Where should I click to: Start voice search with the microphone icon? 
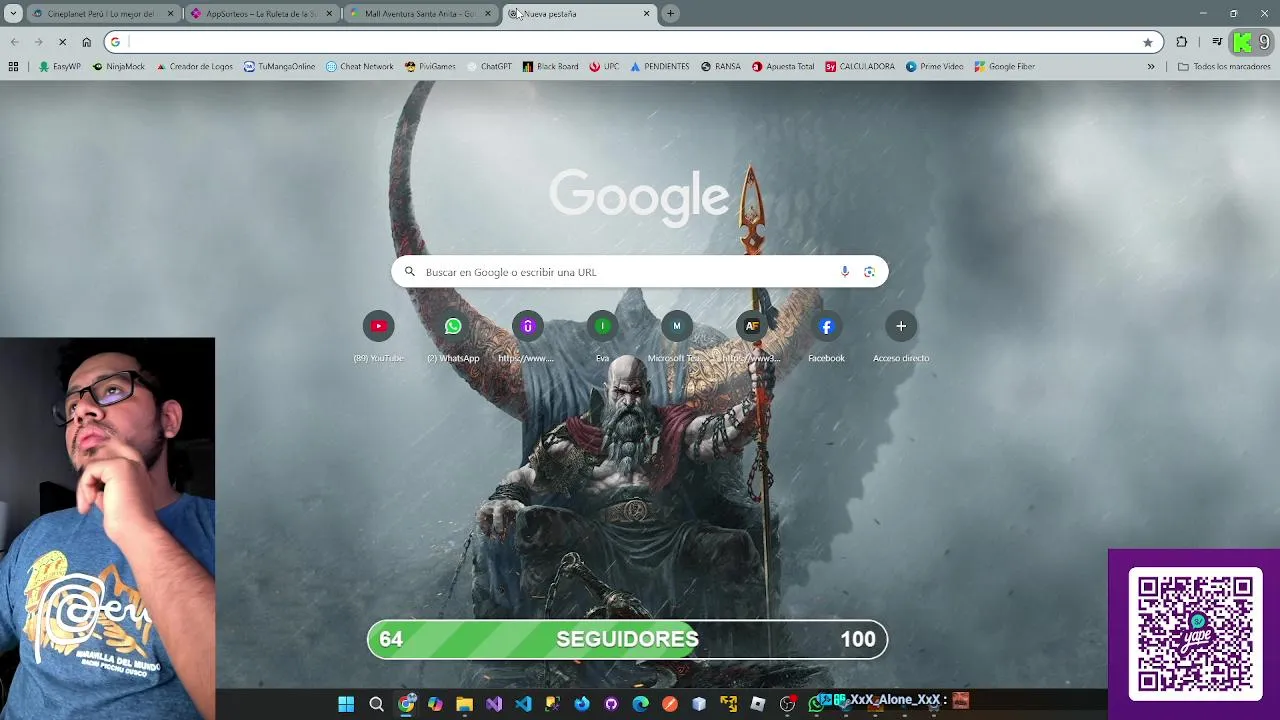(x=845, y=272)
